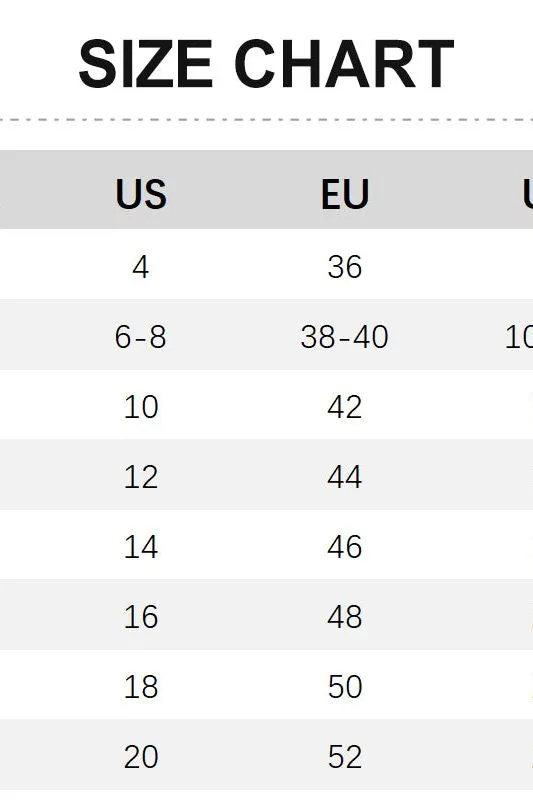The height and width of the screenshot is (800, 533).
Task: Click the SIZE CHART title
Action: 266,64
